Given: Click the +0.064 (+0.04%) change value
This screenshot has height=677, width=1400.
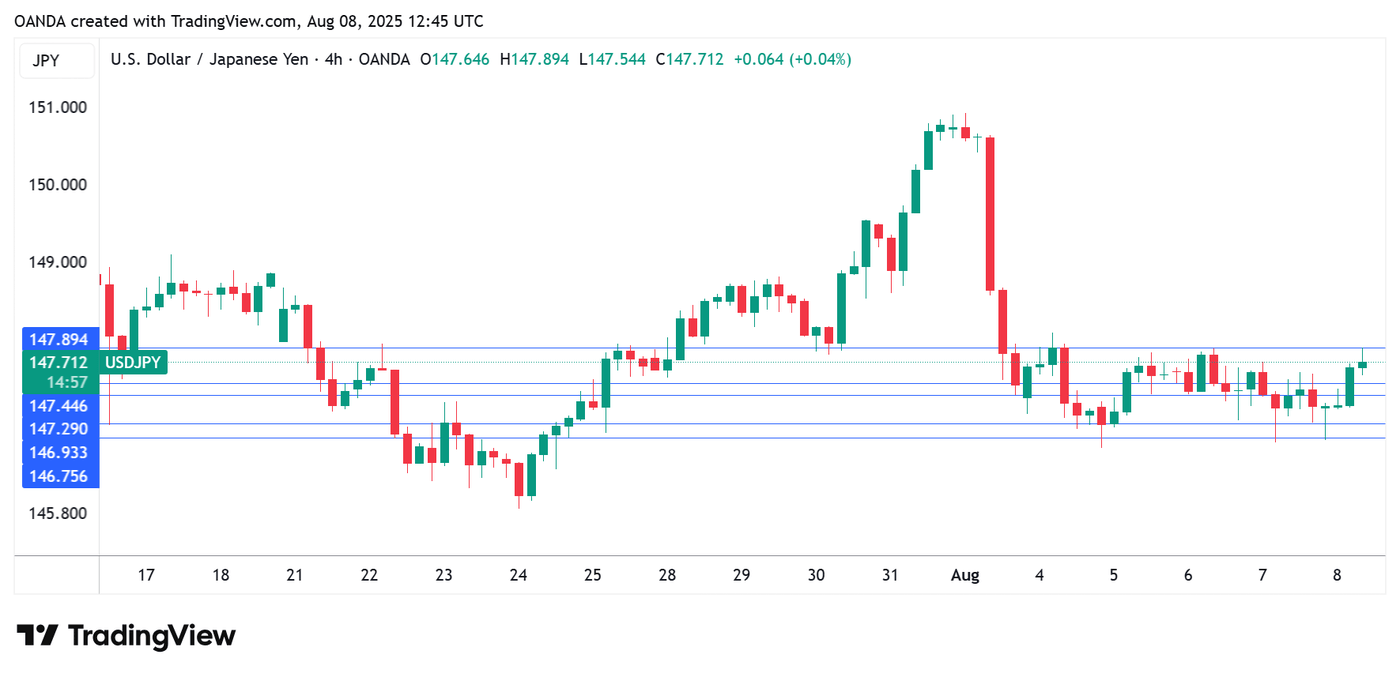Looking at the screenshot, I should tap(792, 60).
